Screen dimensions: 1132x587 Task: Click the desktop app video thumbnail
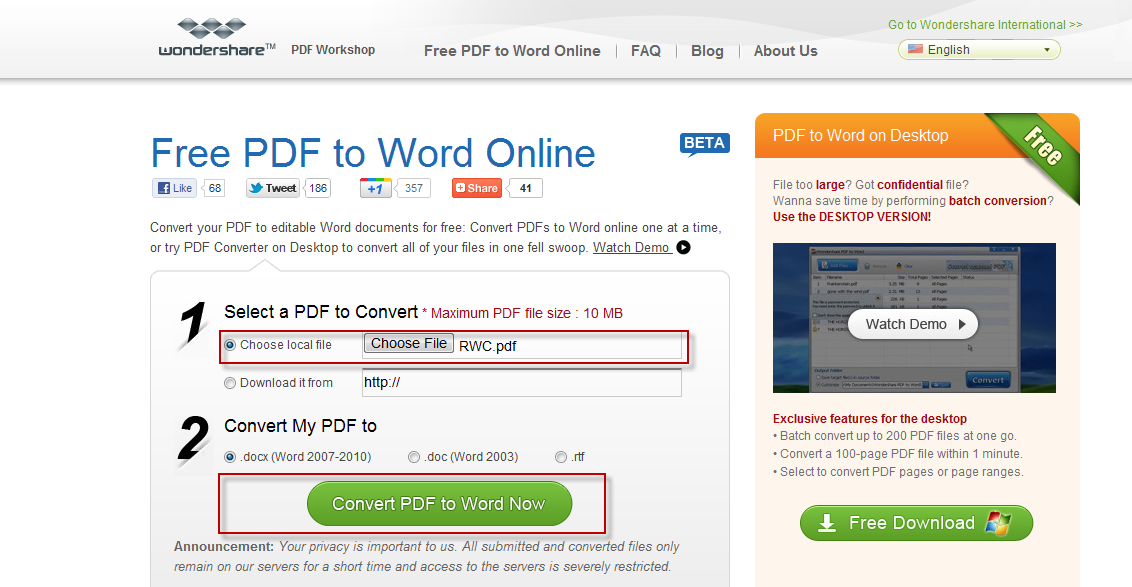tap(914, 318)
